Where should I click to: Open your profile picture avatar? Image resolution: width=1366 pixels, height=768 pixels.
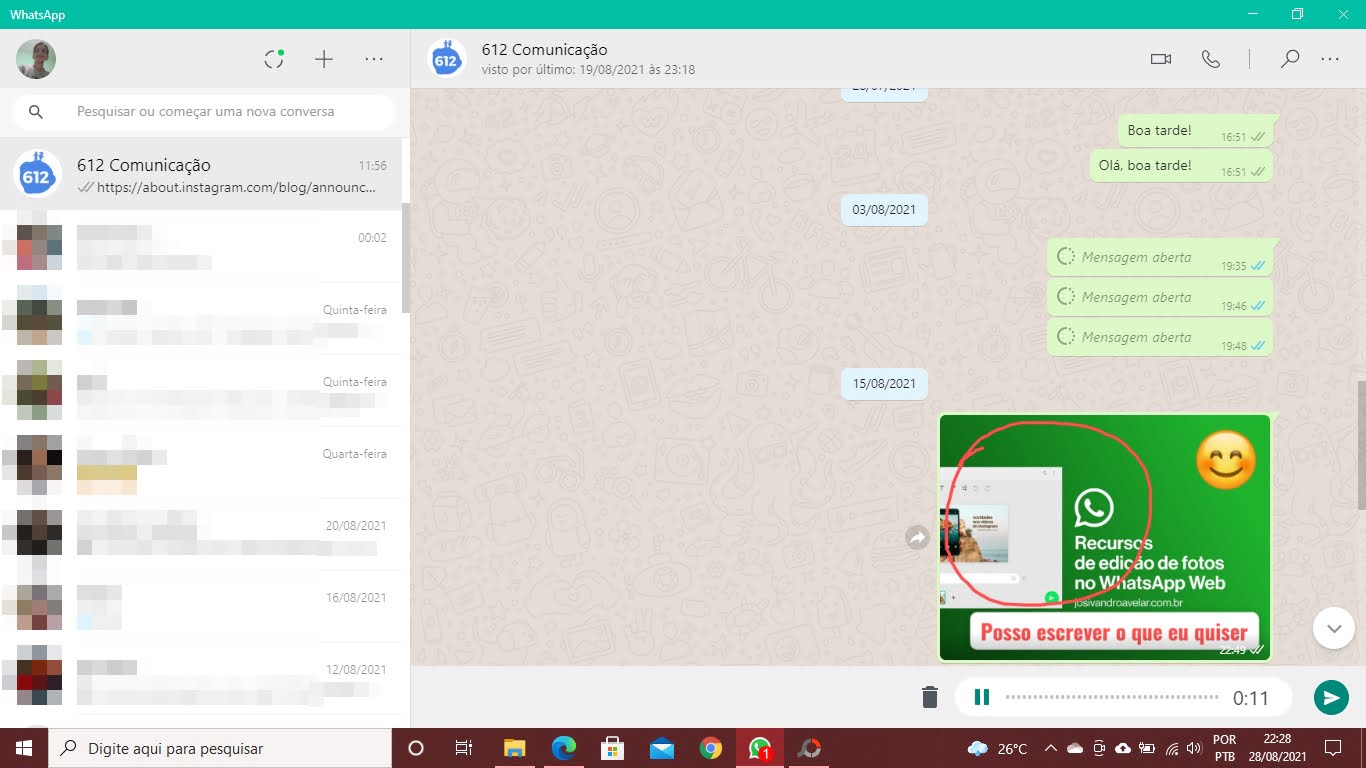point(36,59)
